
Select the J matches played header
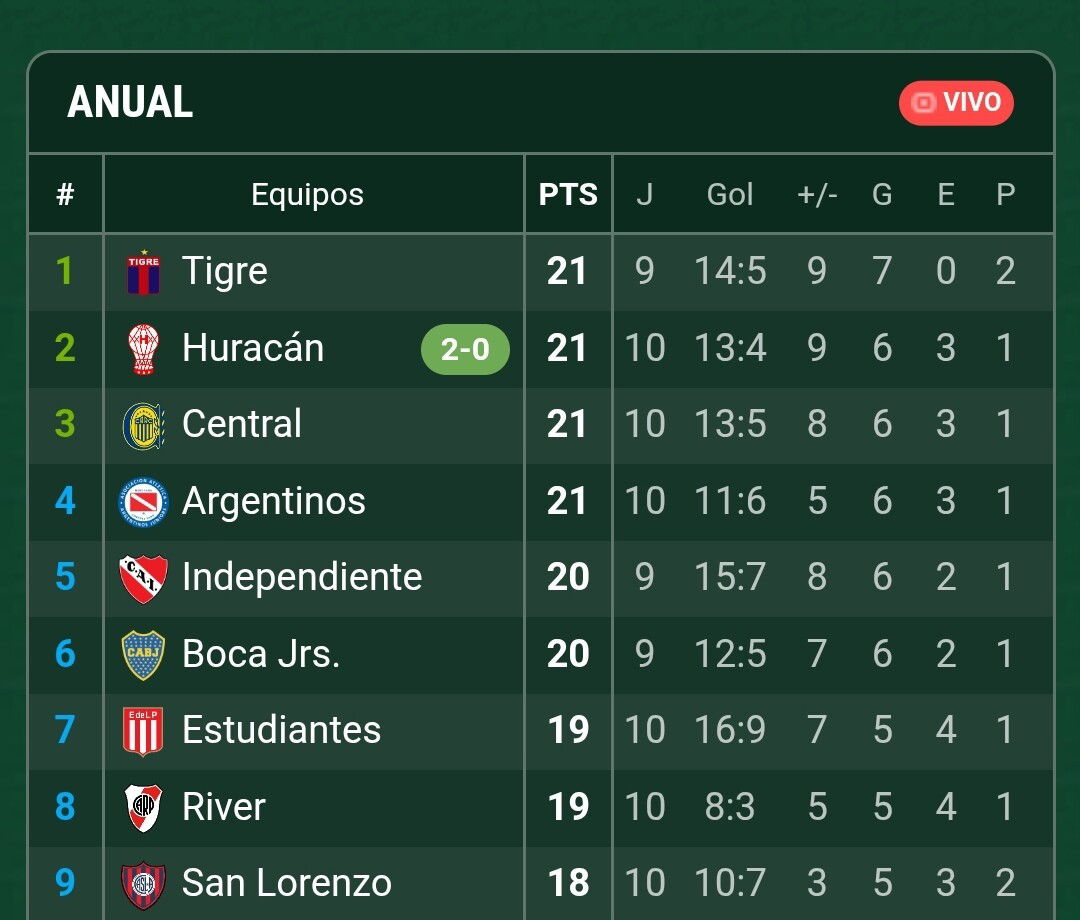click(x=644, y=194)
